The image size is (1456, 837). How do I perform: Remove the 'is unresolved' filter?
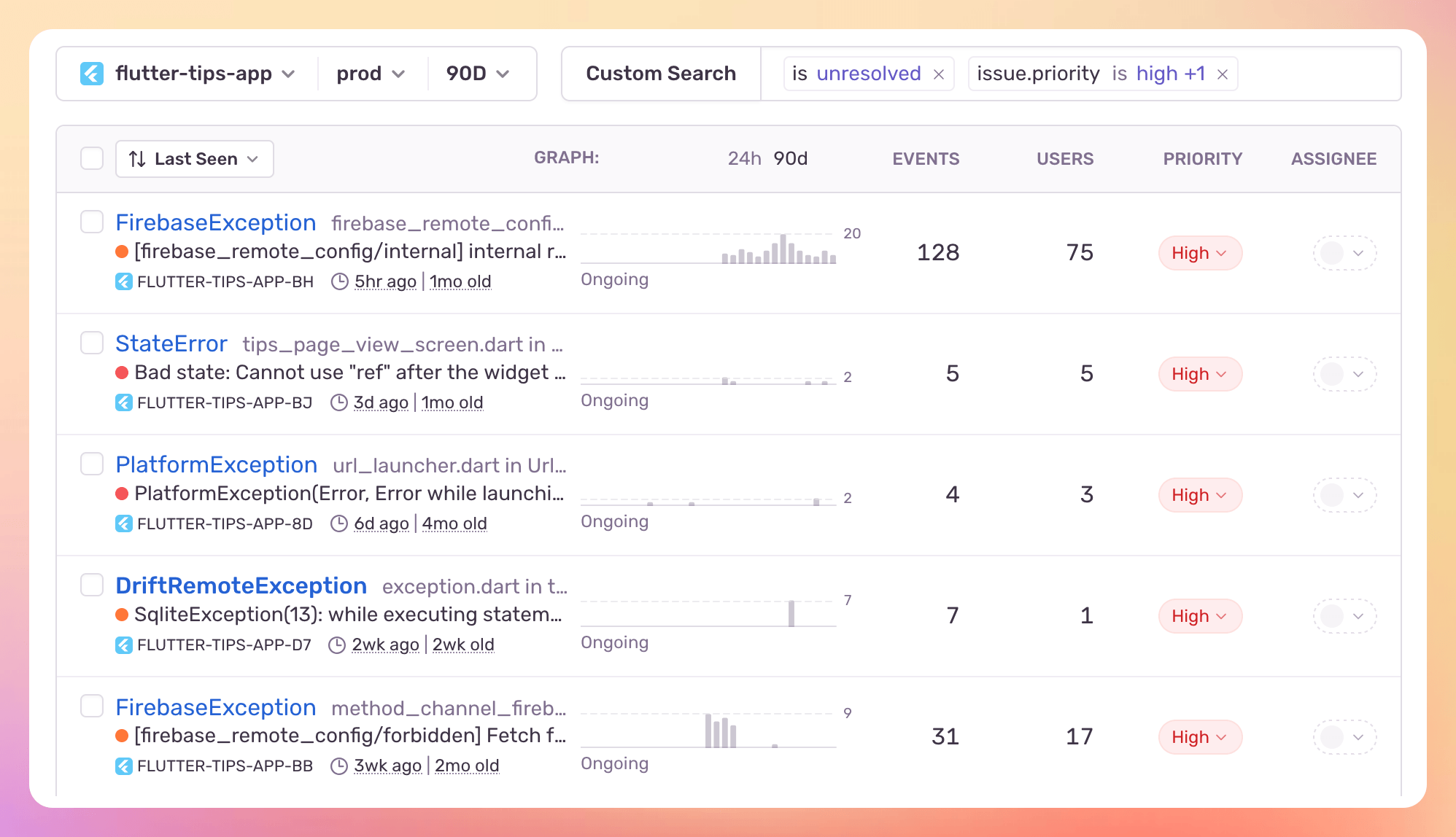[x=939, y=74]
